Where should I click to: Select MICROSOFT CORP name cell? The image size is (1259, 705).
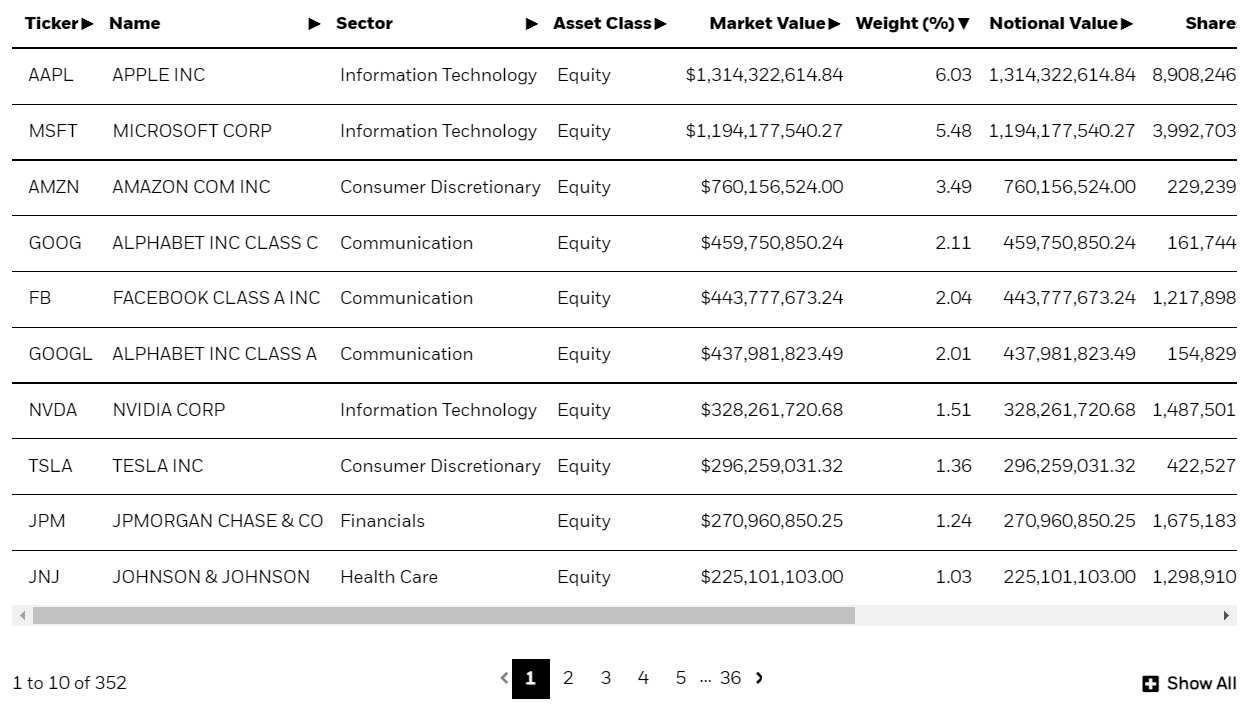point(192,131)
